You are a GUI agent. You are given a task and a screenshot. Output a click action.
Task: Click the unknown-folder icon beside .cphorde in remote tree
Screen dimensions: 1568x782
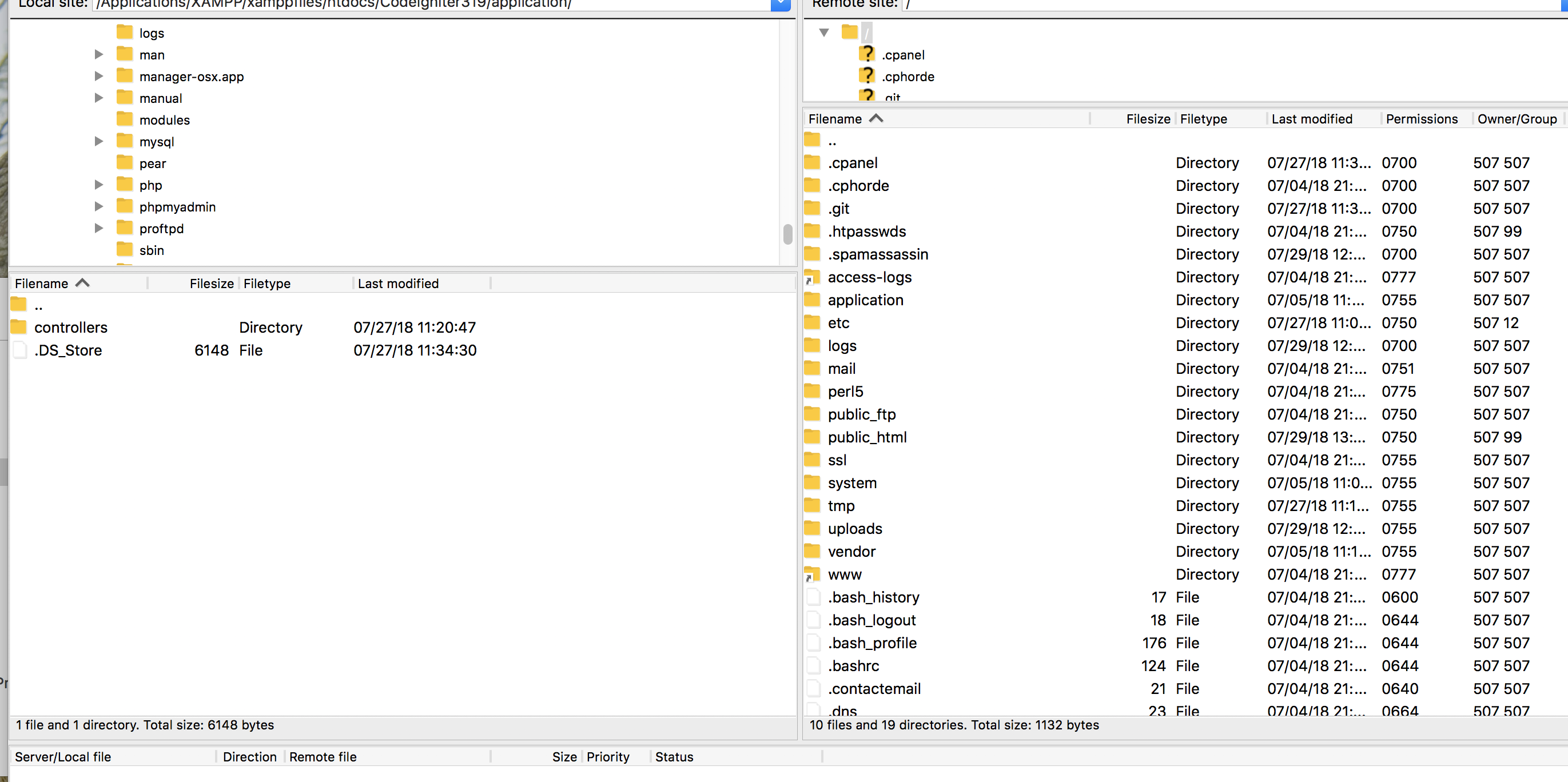click(867, 76)
